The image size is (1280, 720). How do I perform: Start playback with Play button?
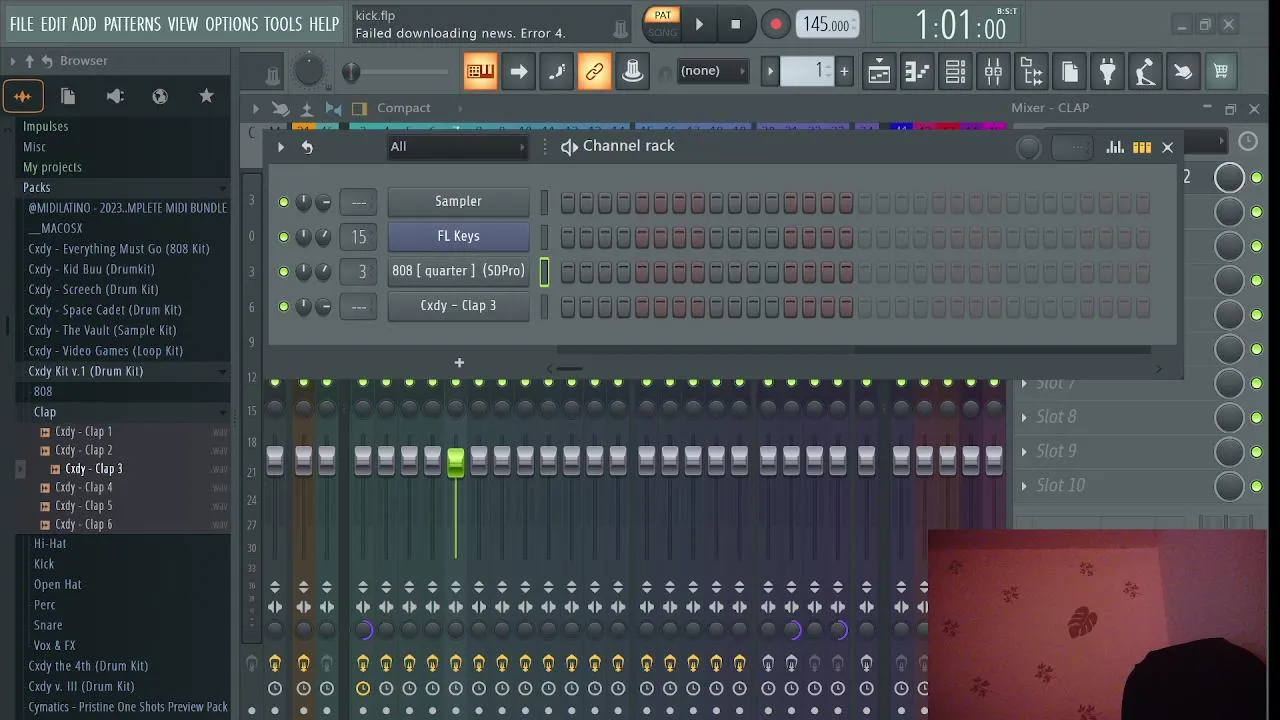(x=699, y=25)
